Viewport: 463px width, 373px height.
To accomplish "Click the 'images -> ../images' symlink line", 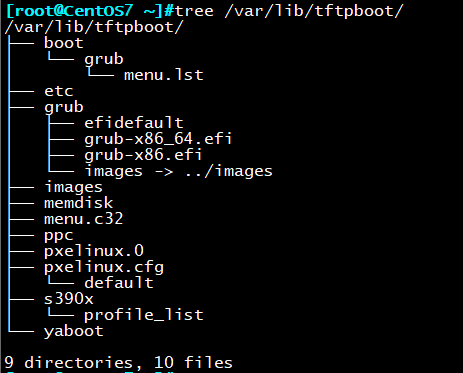I will coord(178,171).
